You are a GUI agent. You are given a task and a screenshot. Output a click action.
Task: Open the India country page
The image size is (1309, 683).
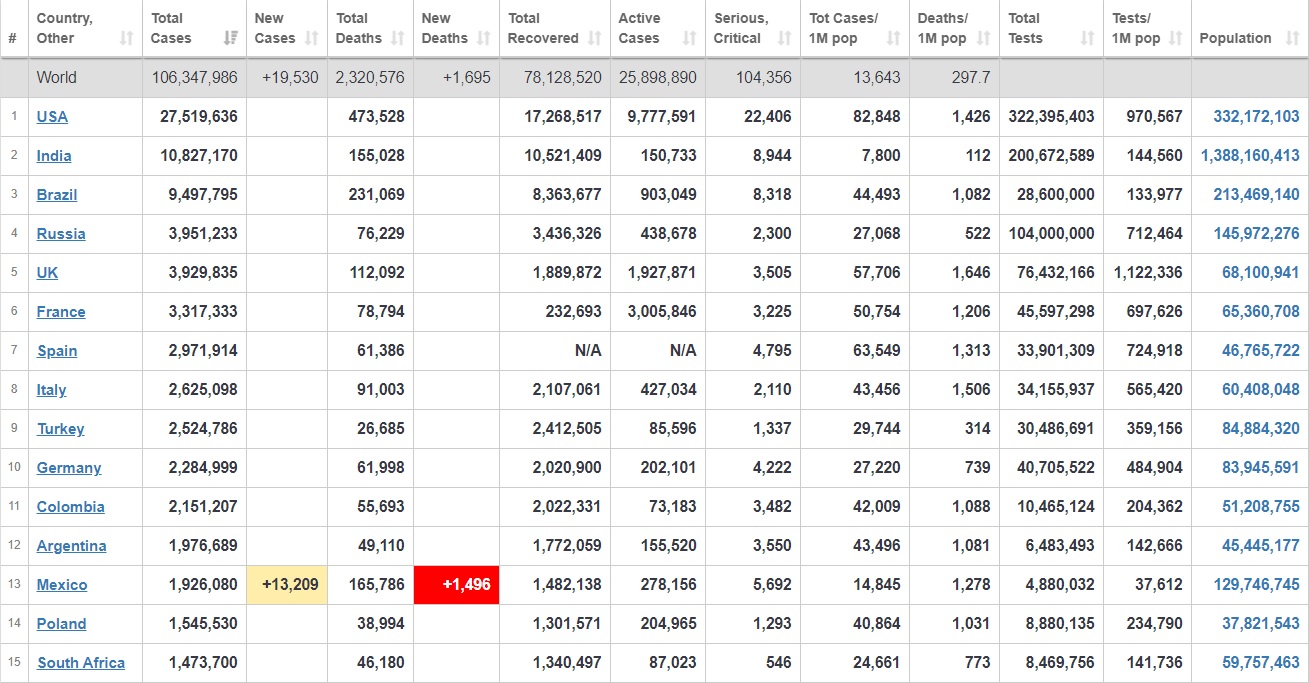click(54, 155)
